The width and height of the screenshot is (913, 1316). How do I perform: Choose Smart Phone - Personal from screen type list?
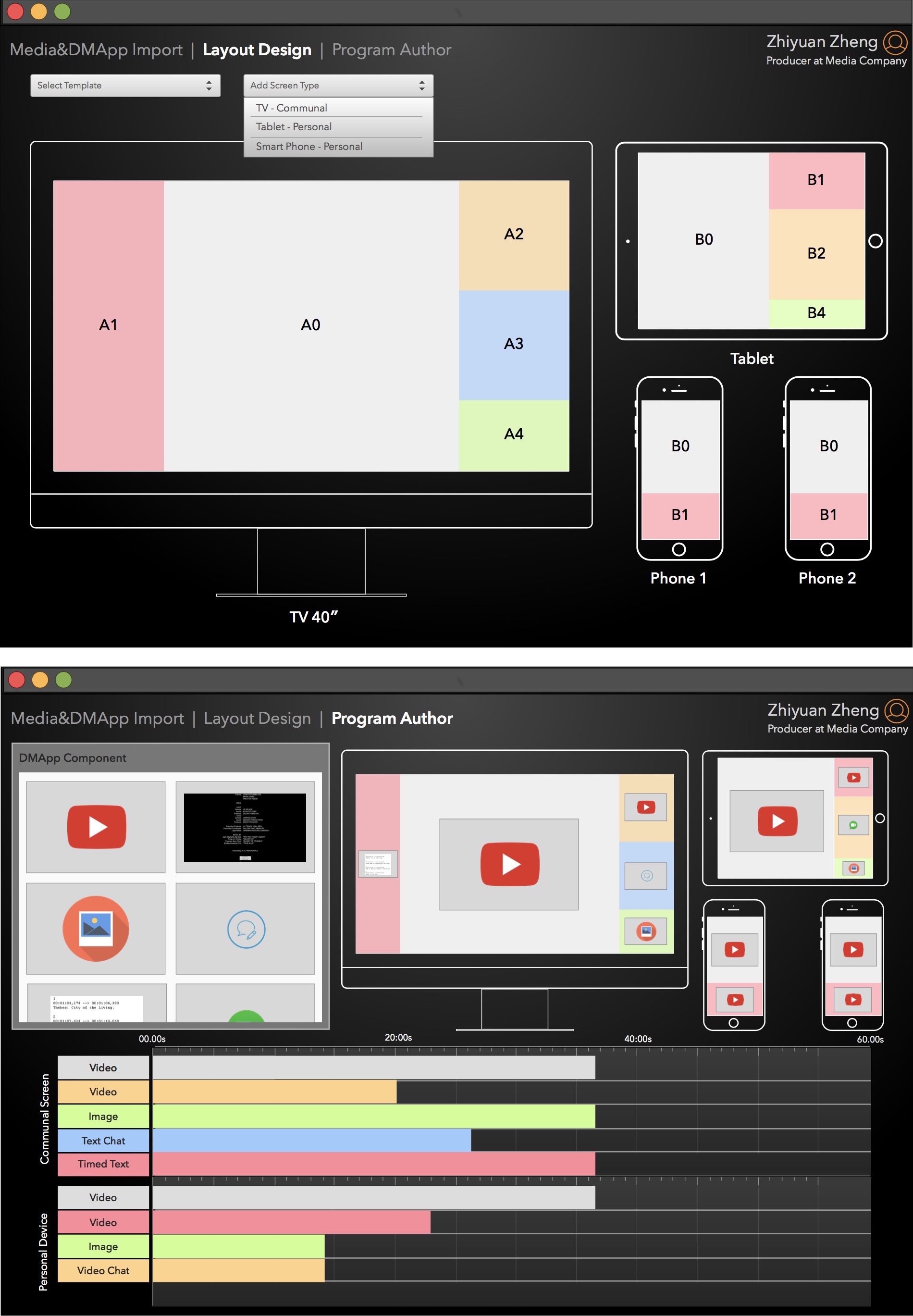[x=309, y=147]
